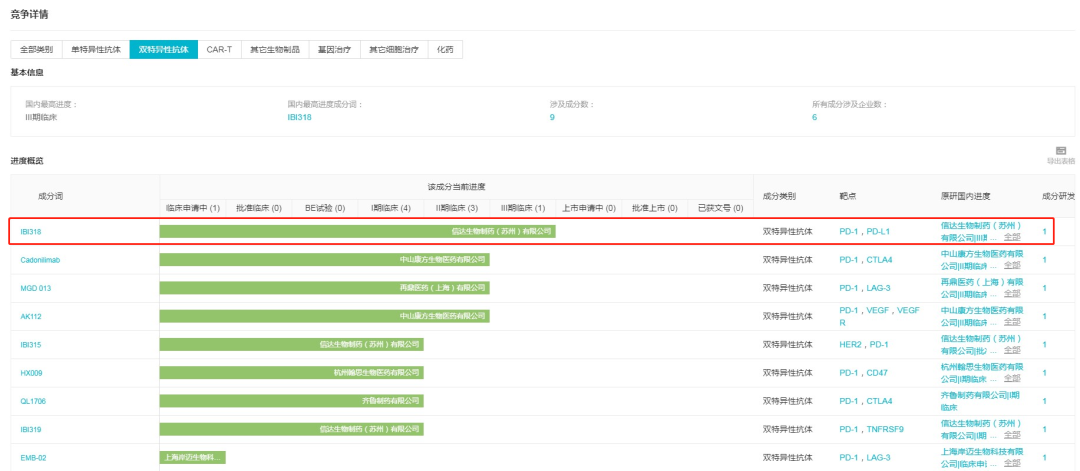The width and height of the screenshot is (1080, 471).
Task: Click the 临床申请中 (1) column header
Action: 193,208
